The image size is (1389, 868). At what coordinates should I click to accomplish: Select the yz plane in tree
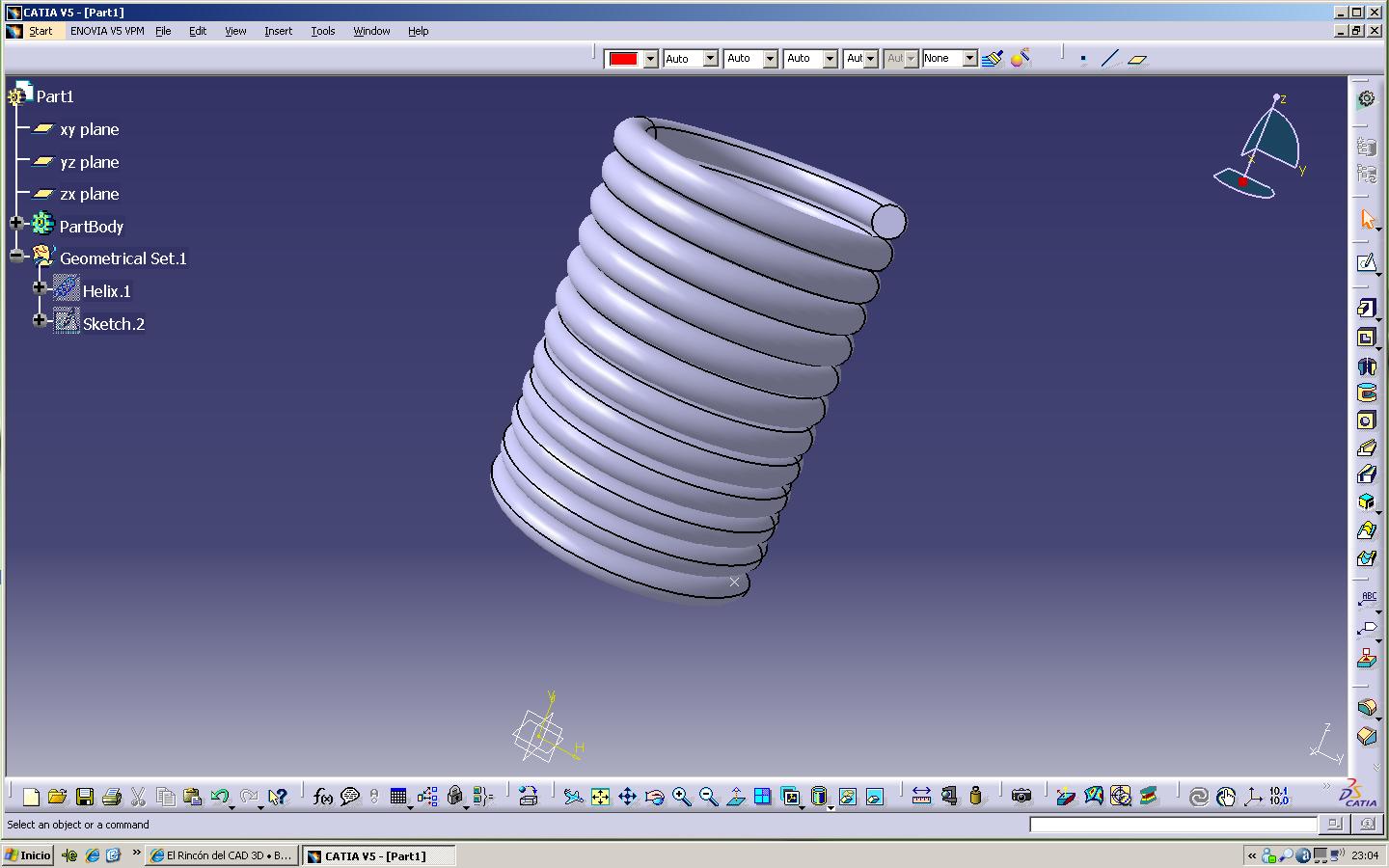[89, 162]
